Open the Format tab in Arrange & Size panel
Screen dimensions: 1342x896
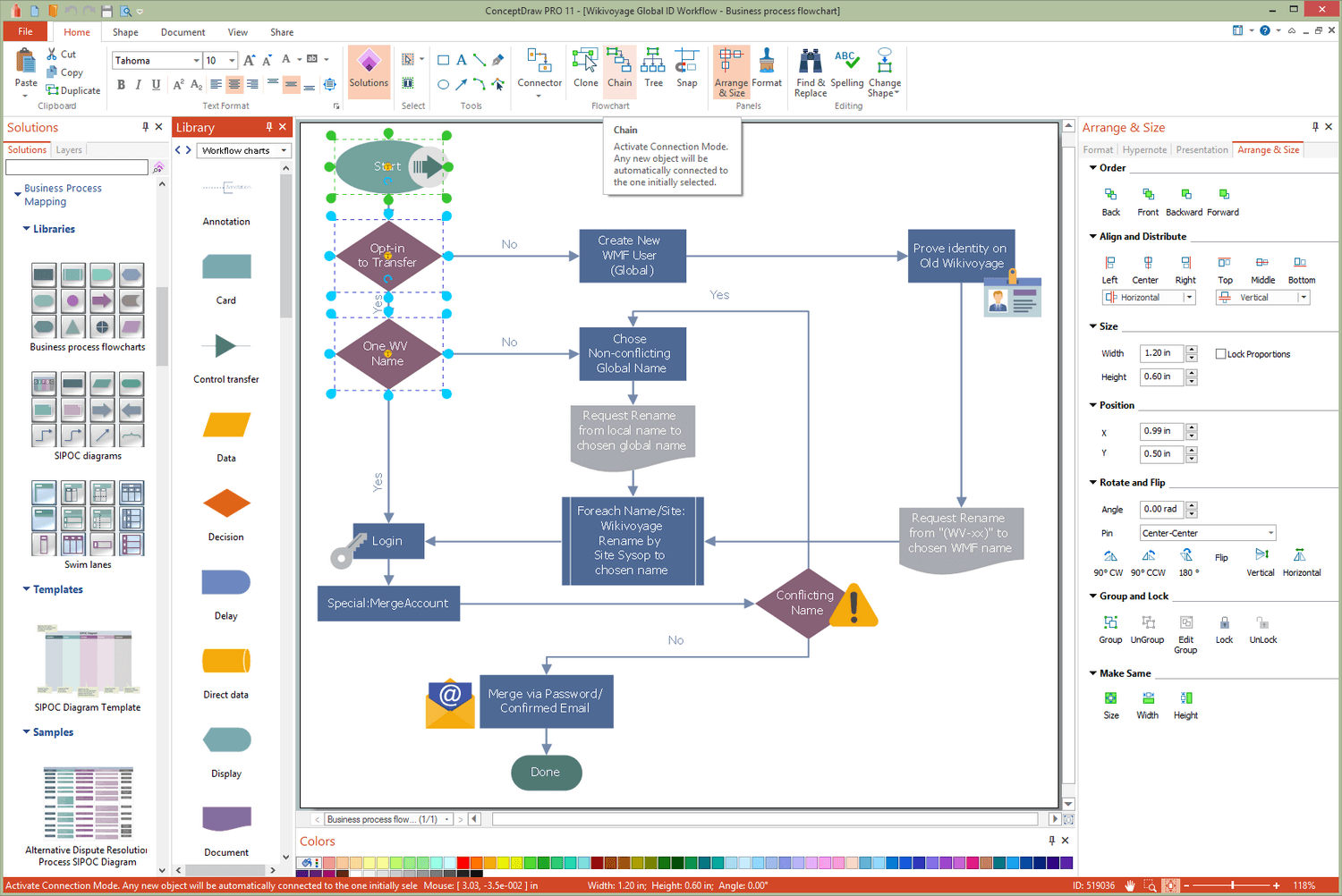[1098, 149]
